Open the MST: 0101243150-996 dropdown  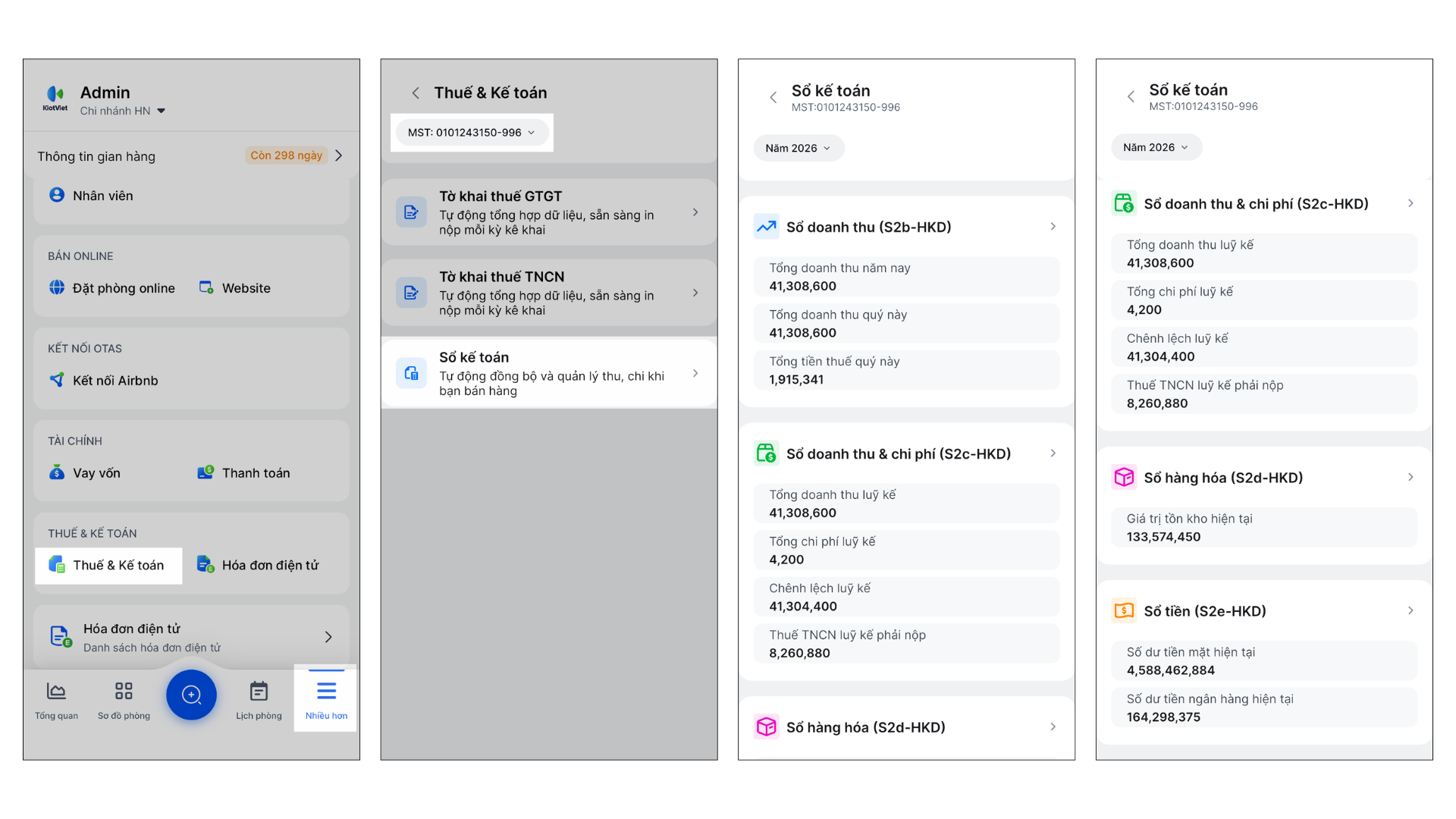click(x=471, y=133)
